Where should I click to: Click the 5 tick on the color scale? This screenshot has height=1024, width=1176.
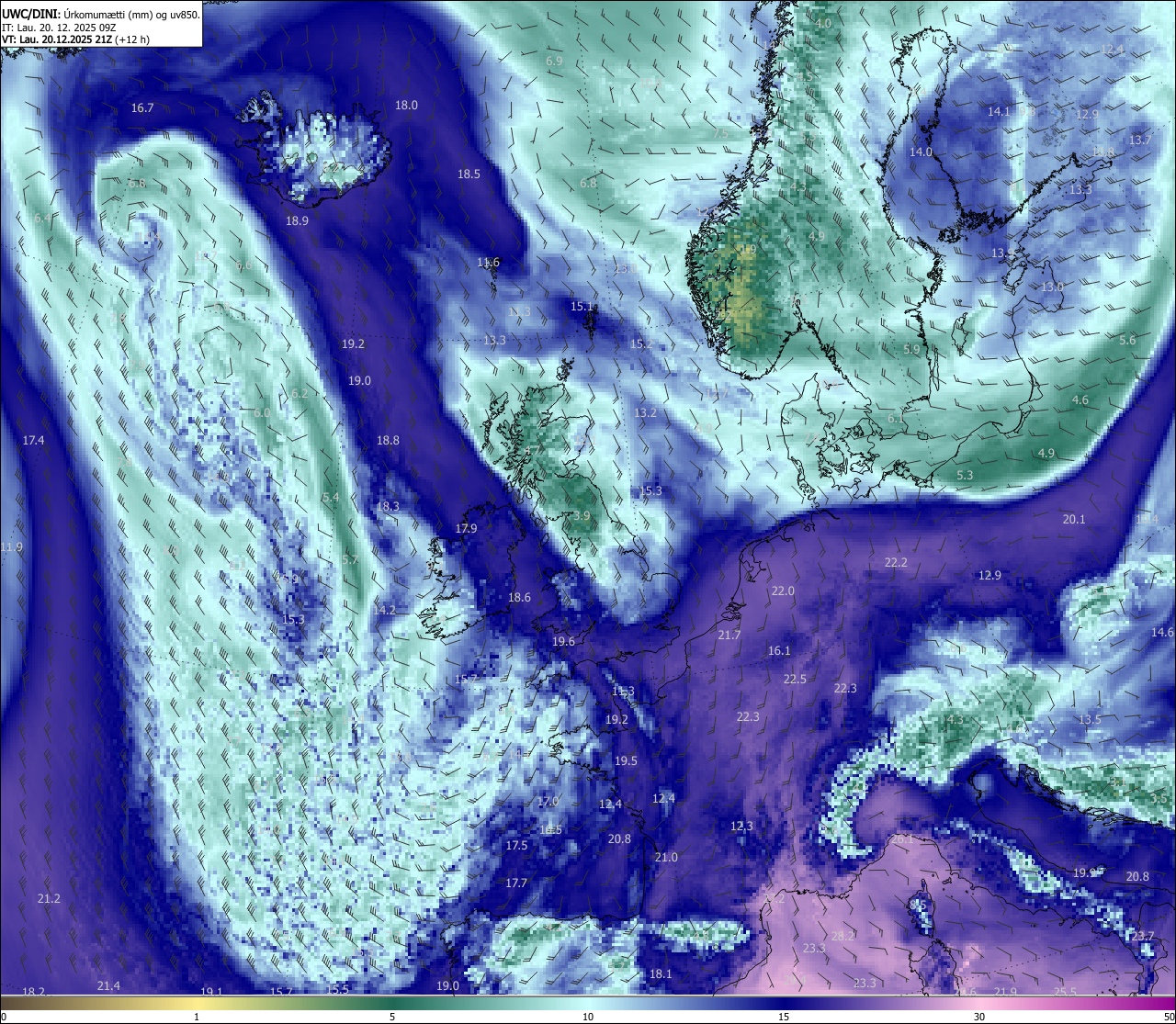pos(392,1017)
